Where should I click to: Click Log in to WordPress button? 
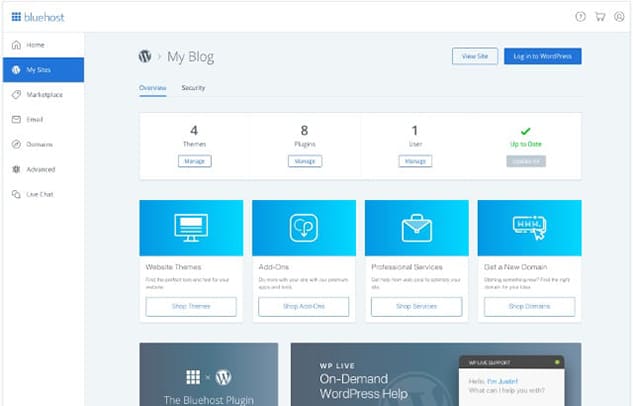[x=542, y=56]
